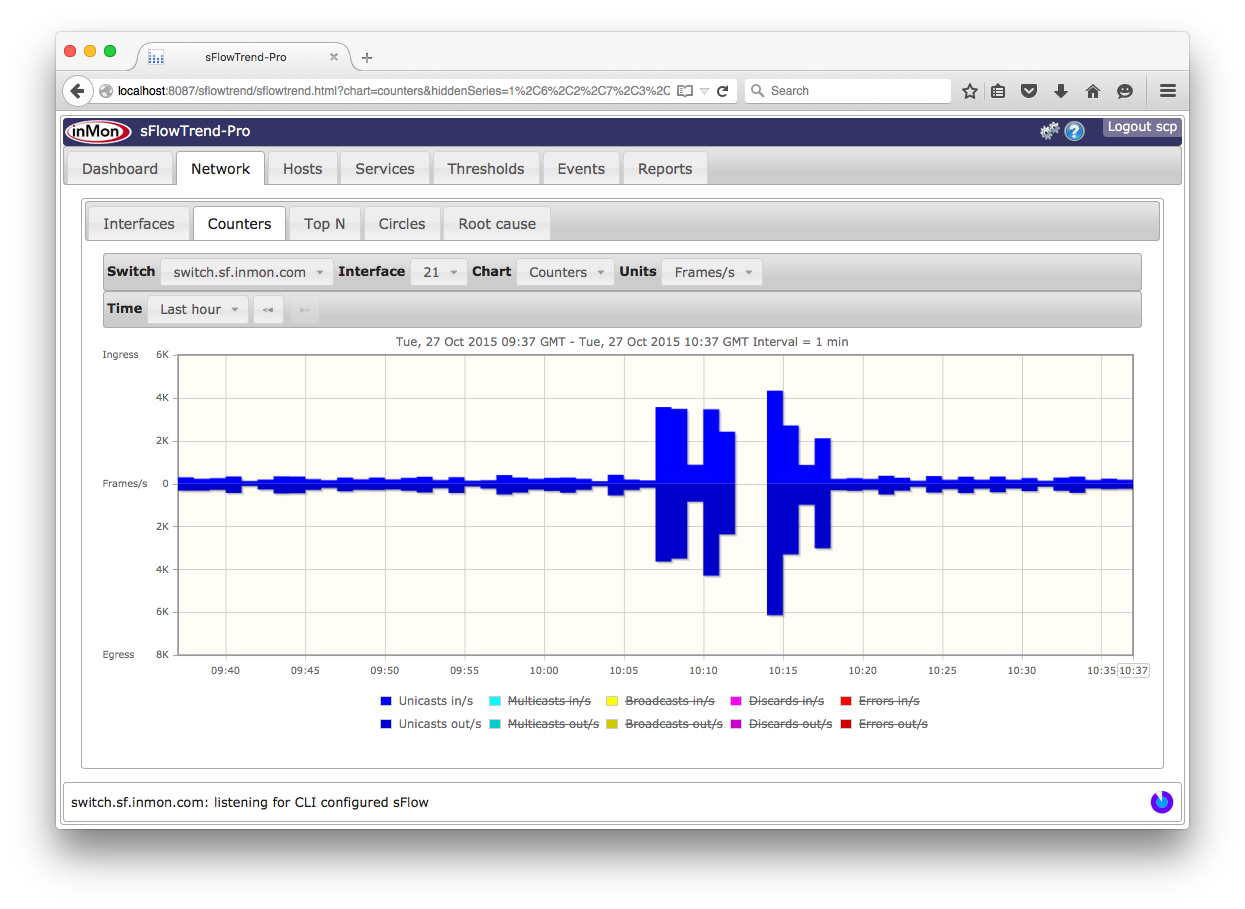Show Multicasts out/s series in legend
The width and height of the screenshot is (1245, 909).
click(x=553, y=724)
